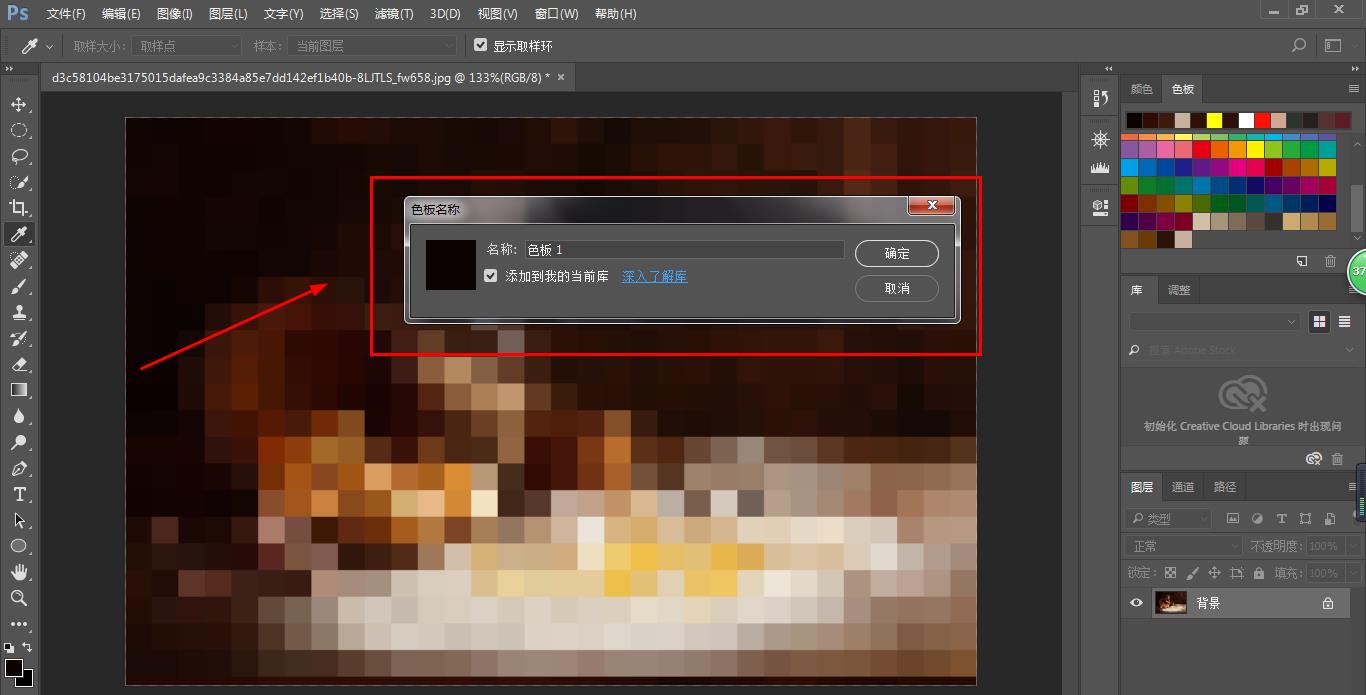Select the Lasso tool

tap(18, 156)
